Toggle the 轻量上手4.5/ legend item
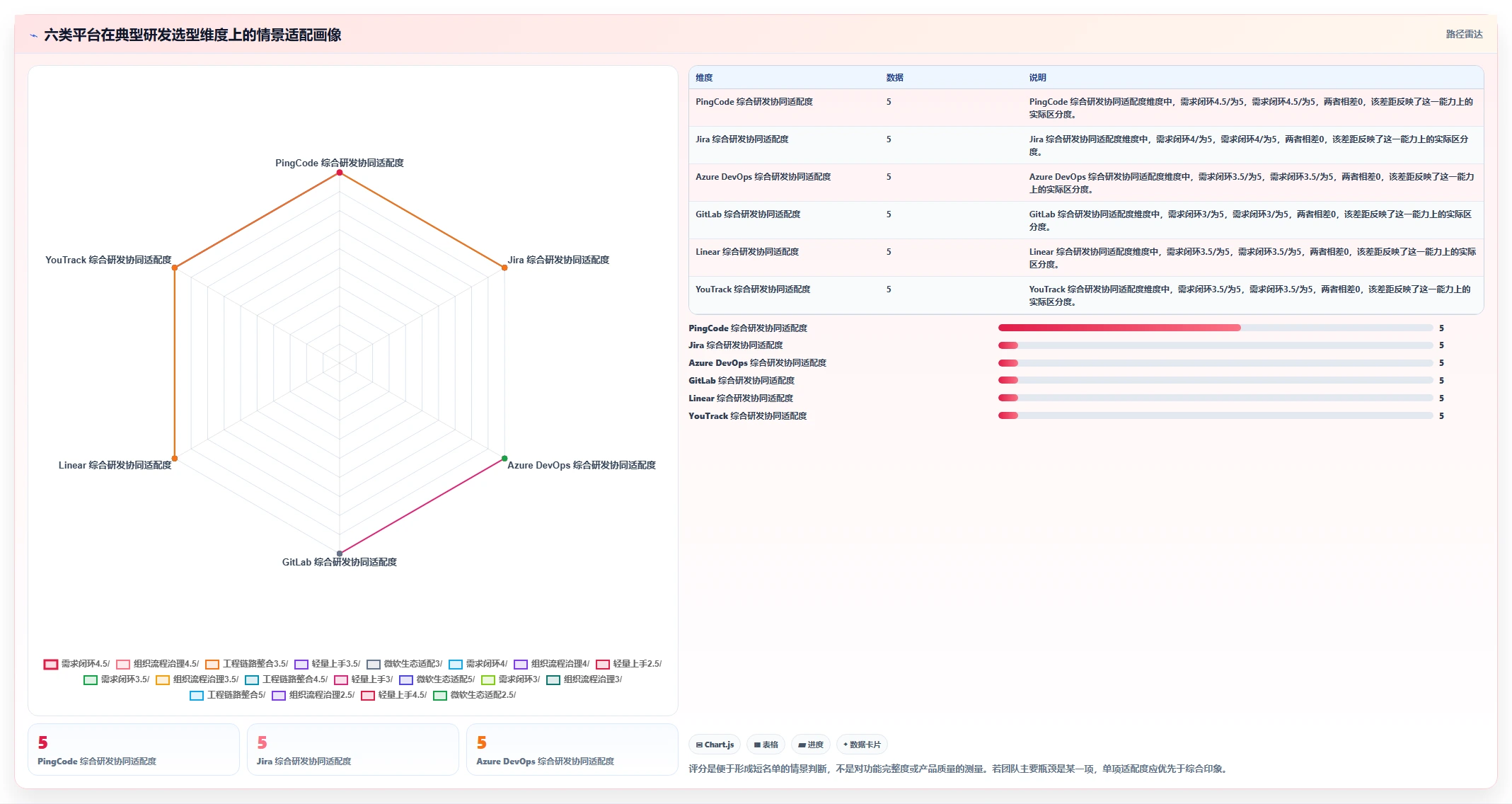This screenshot has height=804, width=1512. point(393,695)
